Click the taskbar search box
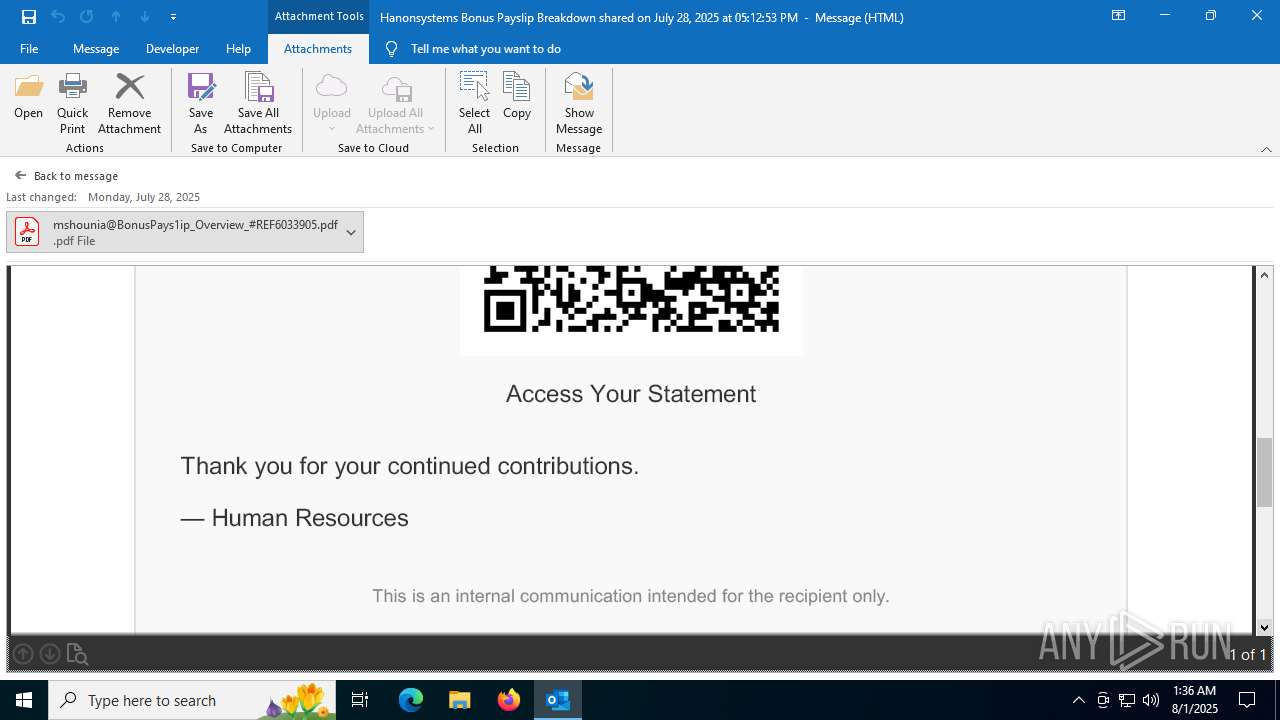 (x=192, y=700)
